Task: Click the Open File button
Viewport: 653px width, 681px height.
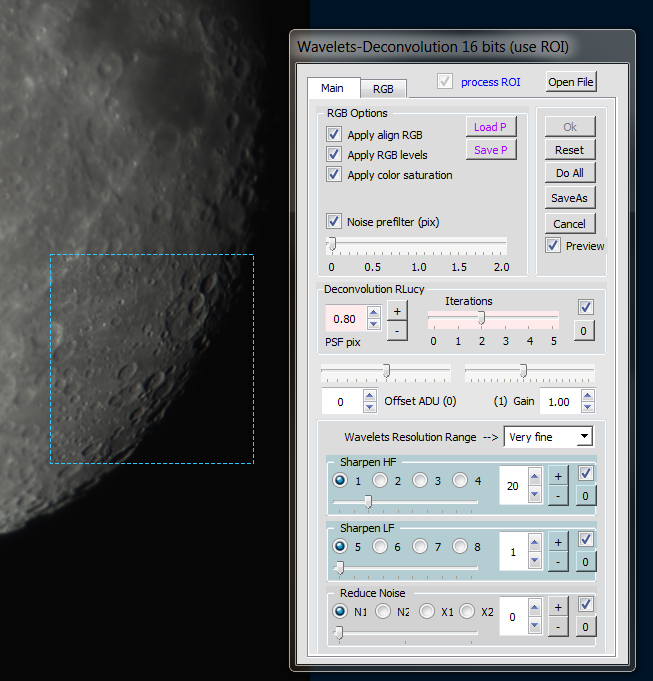Action: coord(571,82)
